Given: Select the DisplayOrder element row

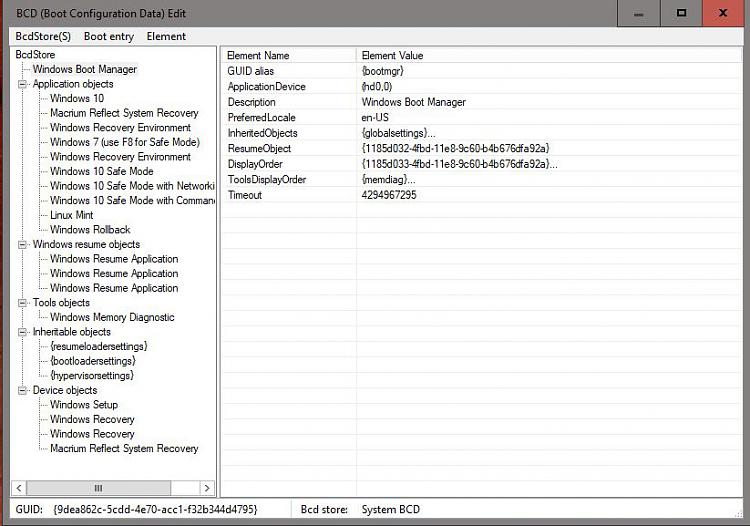Looking at the screenshot, I should point(482,164).
